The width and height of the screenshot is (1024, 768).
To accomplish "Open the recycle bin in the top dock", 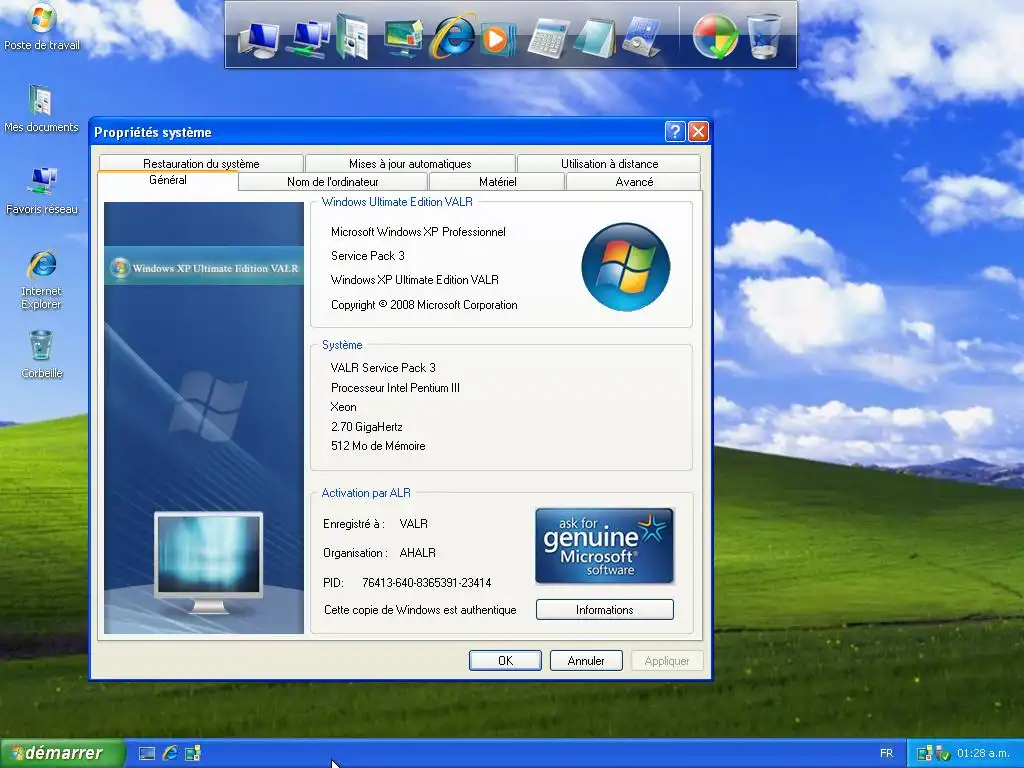I will [x=764, y=37].
